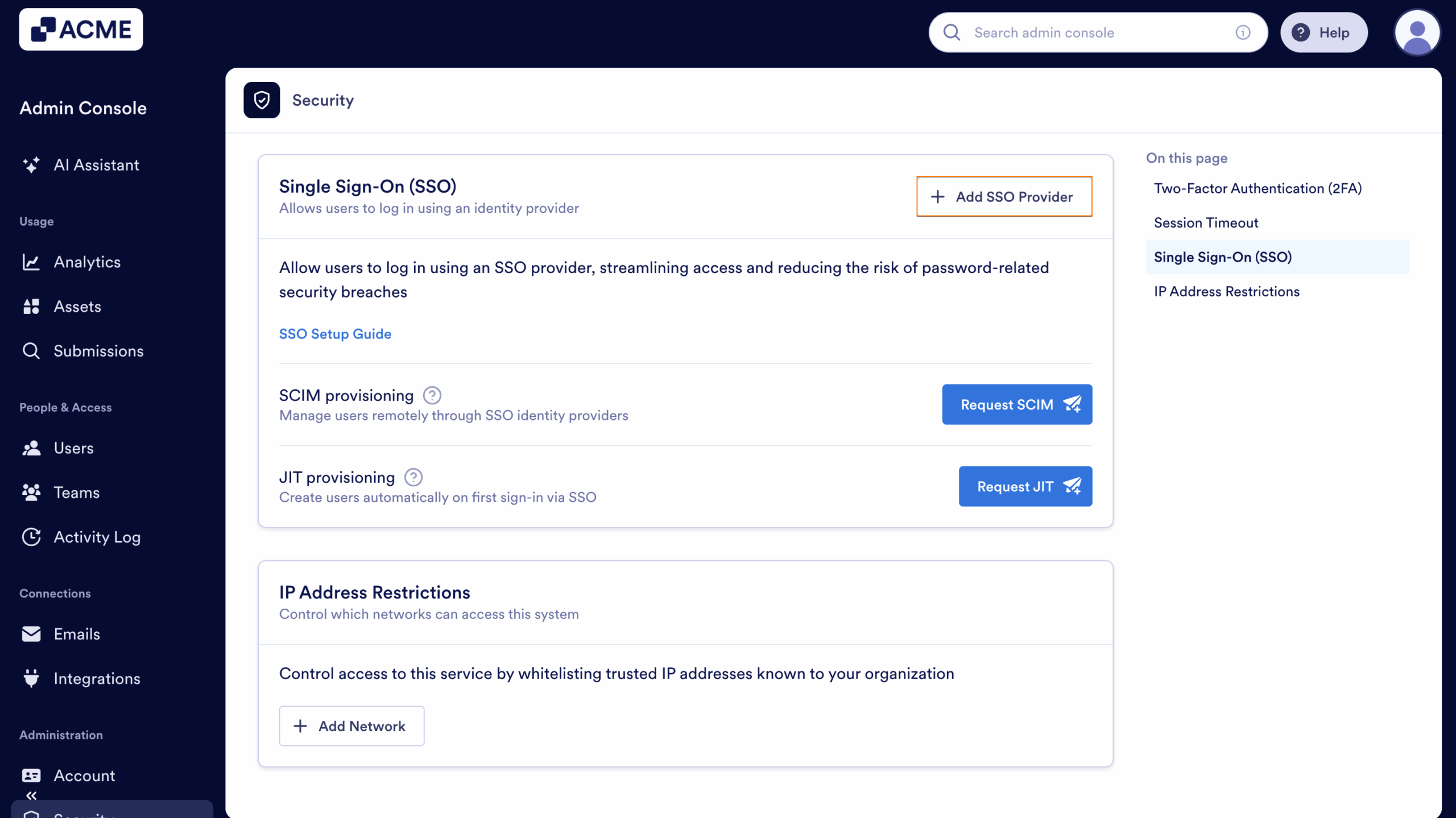Jump to Session Timeout section
The width and height of the screenshot is (1456, 818).
(x=1206, y=222)
